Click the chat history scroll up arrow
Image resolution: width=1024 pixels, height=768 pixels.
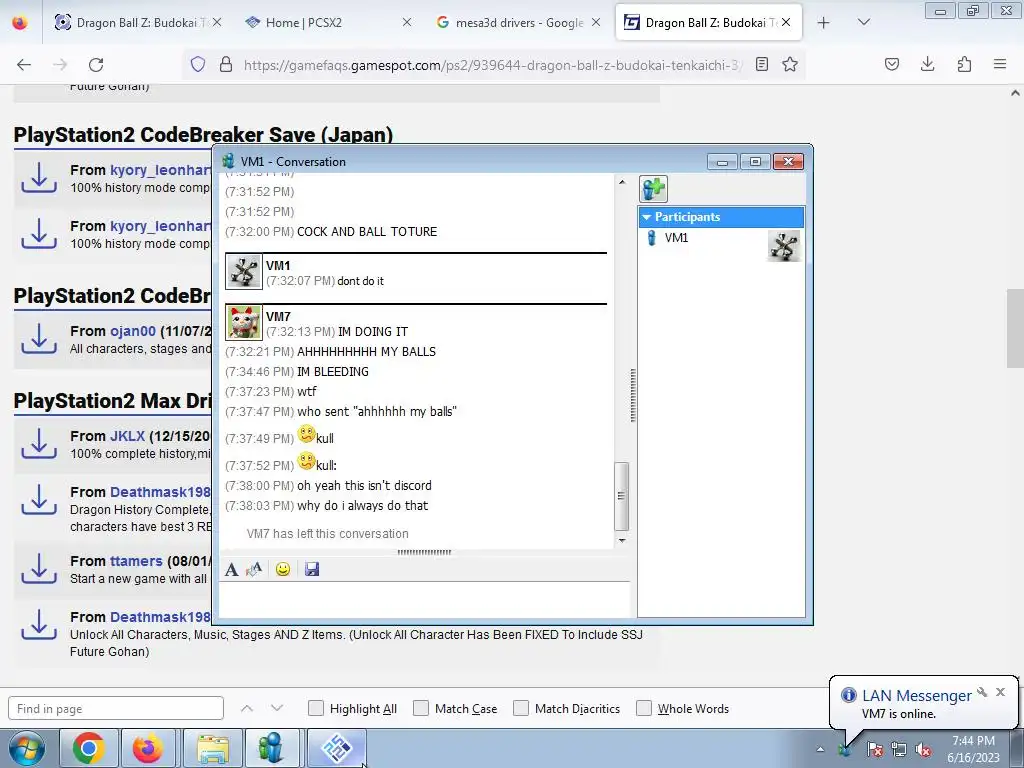coord(622,182)
